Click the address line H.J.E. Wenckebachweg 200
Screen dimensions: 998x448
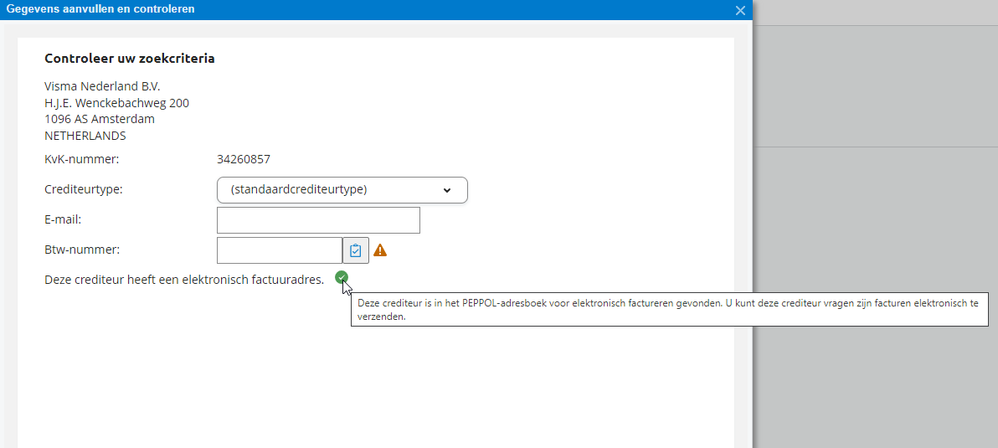coord(116,103)
